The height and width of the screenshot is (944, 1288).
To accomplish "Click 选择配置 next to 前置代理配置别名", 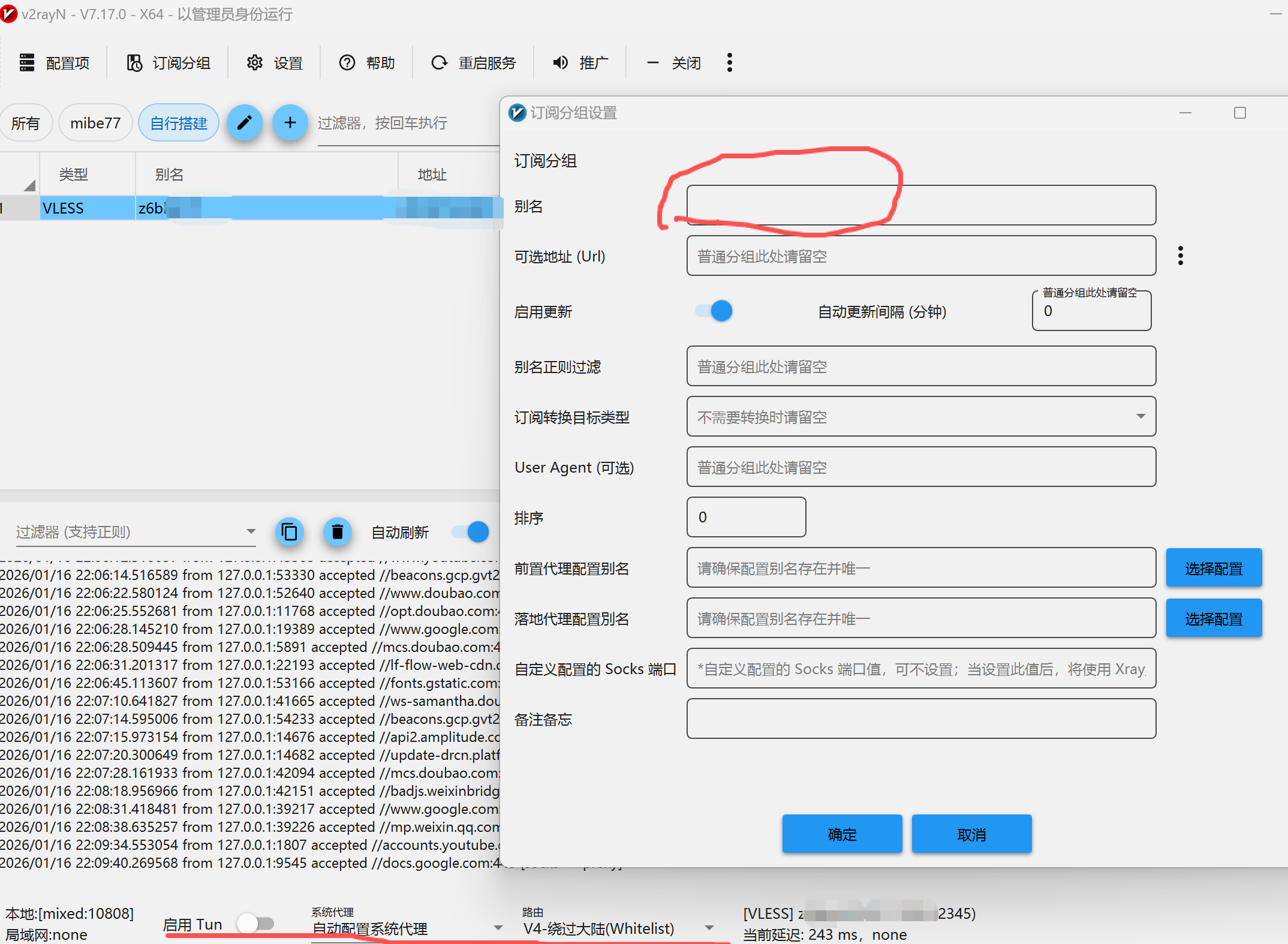I will click(1214, 568).
